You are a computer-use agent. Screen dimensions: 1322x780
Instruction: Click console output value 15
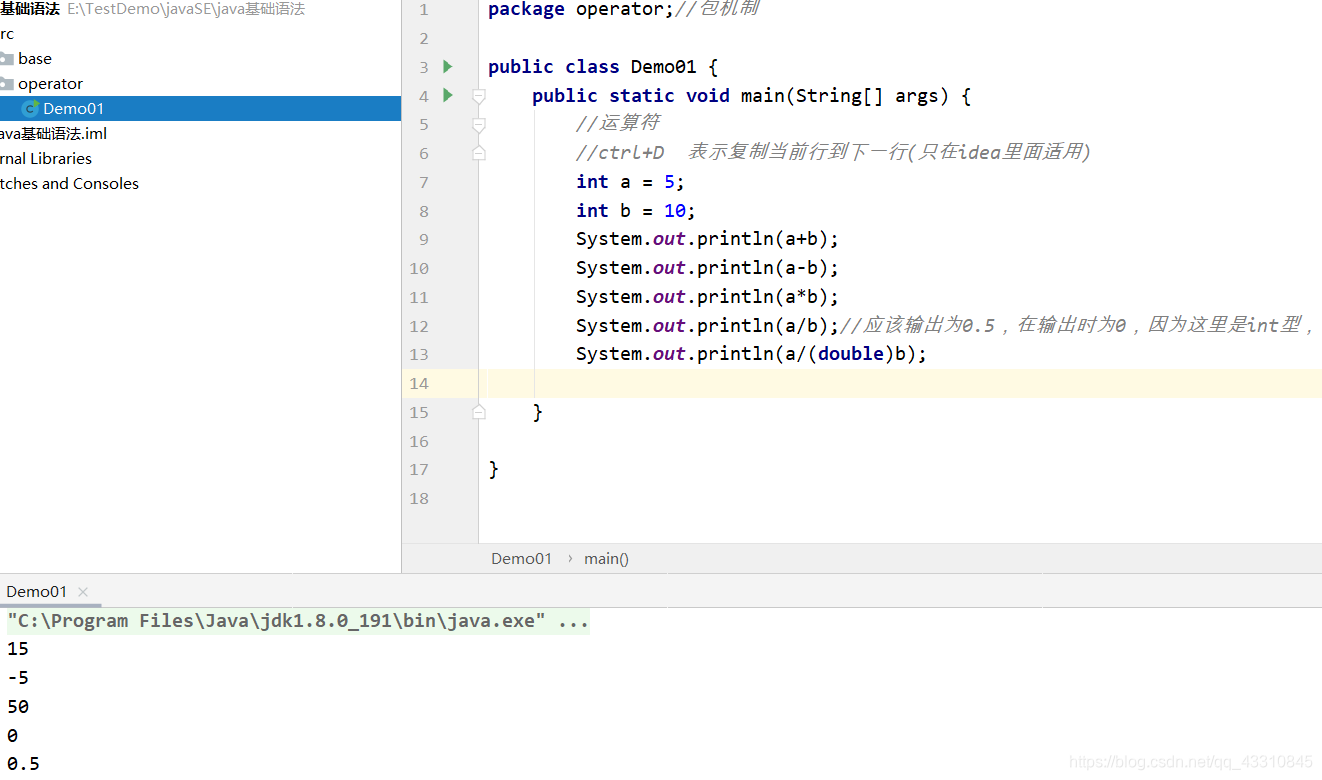point(18,649)
